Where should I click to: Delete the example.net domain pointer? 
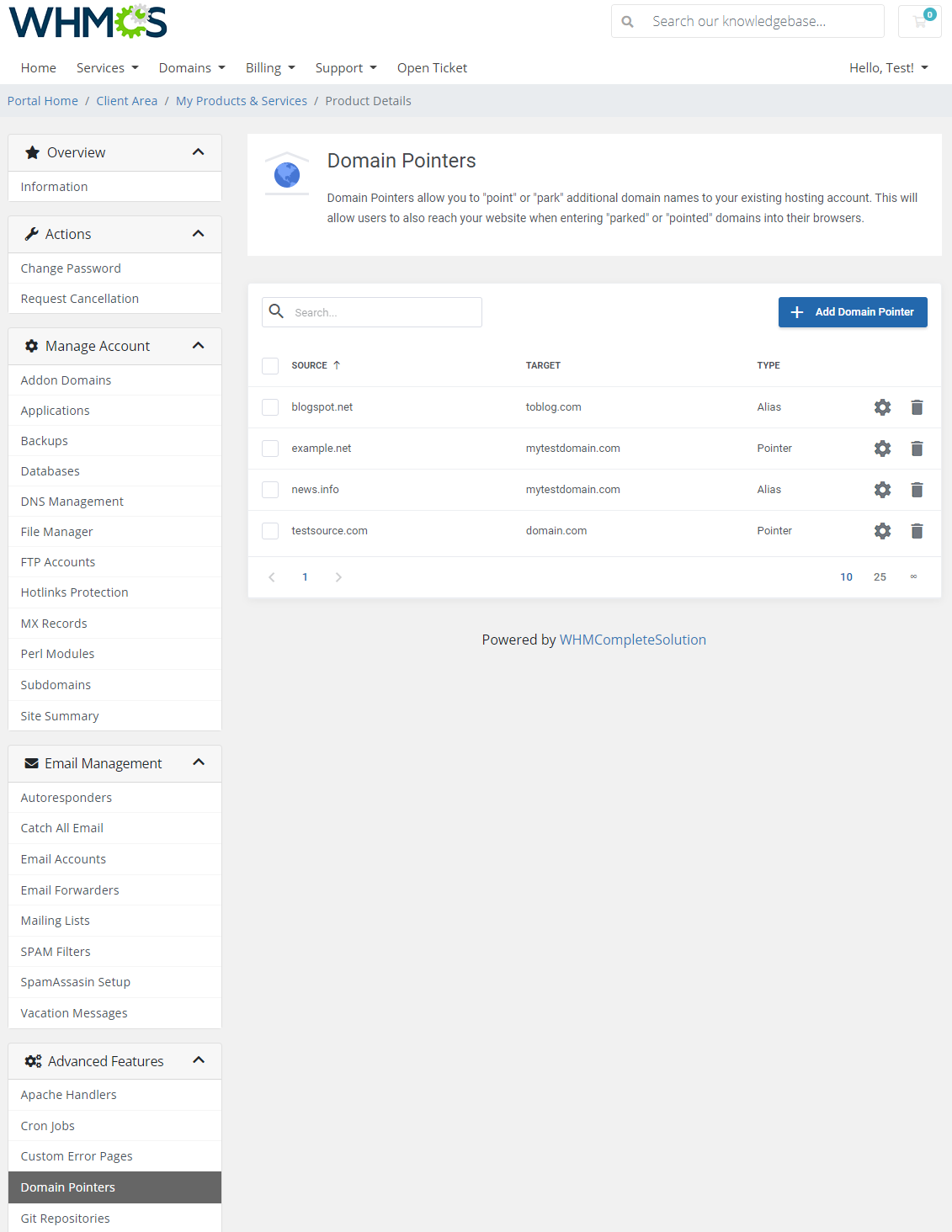coord(917,449)
